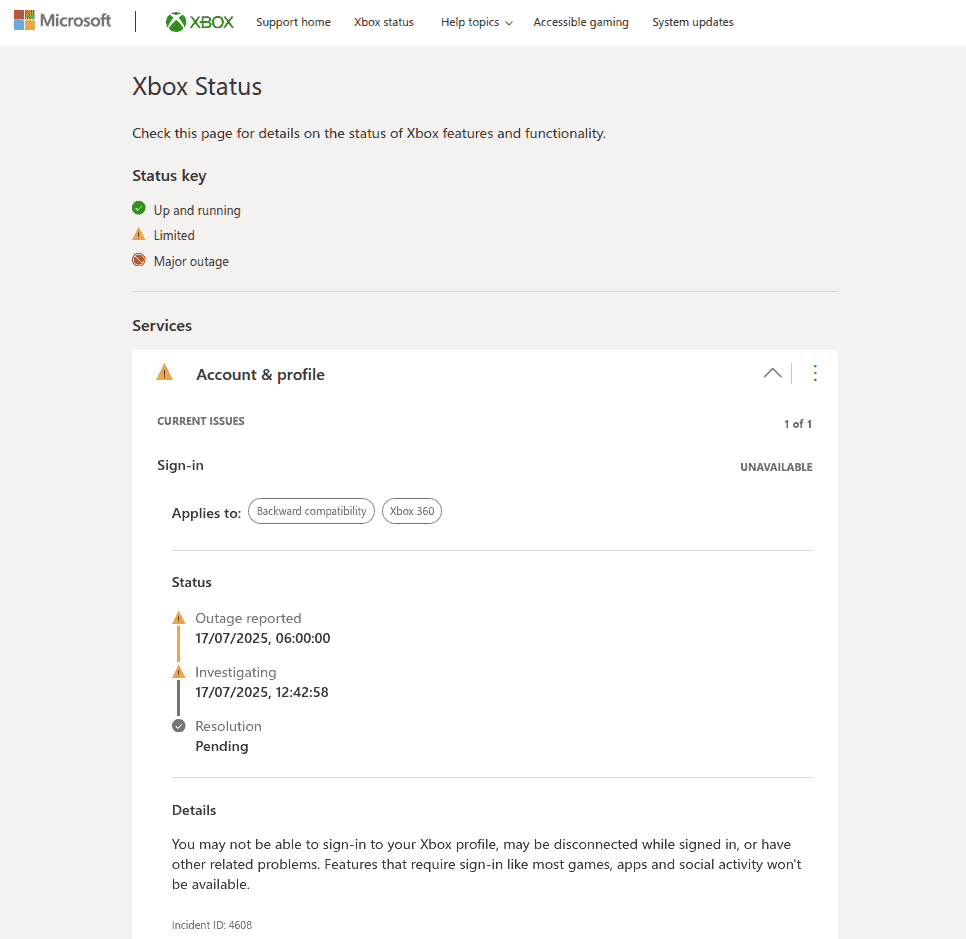Click the red Major outage icon
Screen dimensions: 966x939
(x=139, y=260)
